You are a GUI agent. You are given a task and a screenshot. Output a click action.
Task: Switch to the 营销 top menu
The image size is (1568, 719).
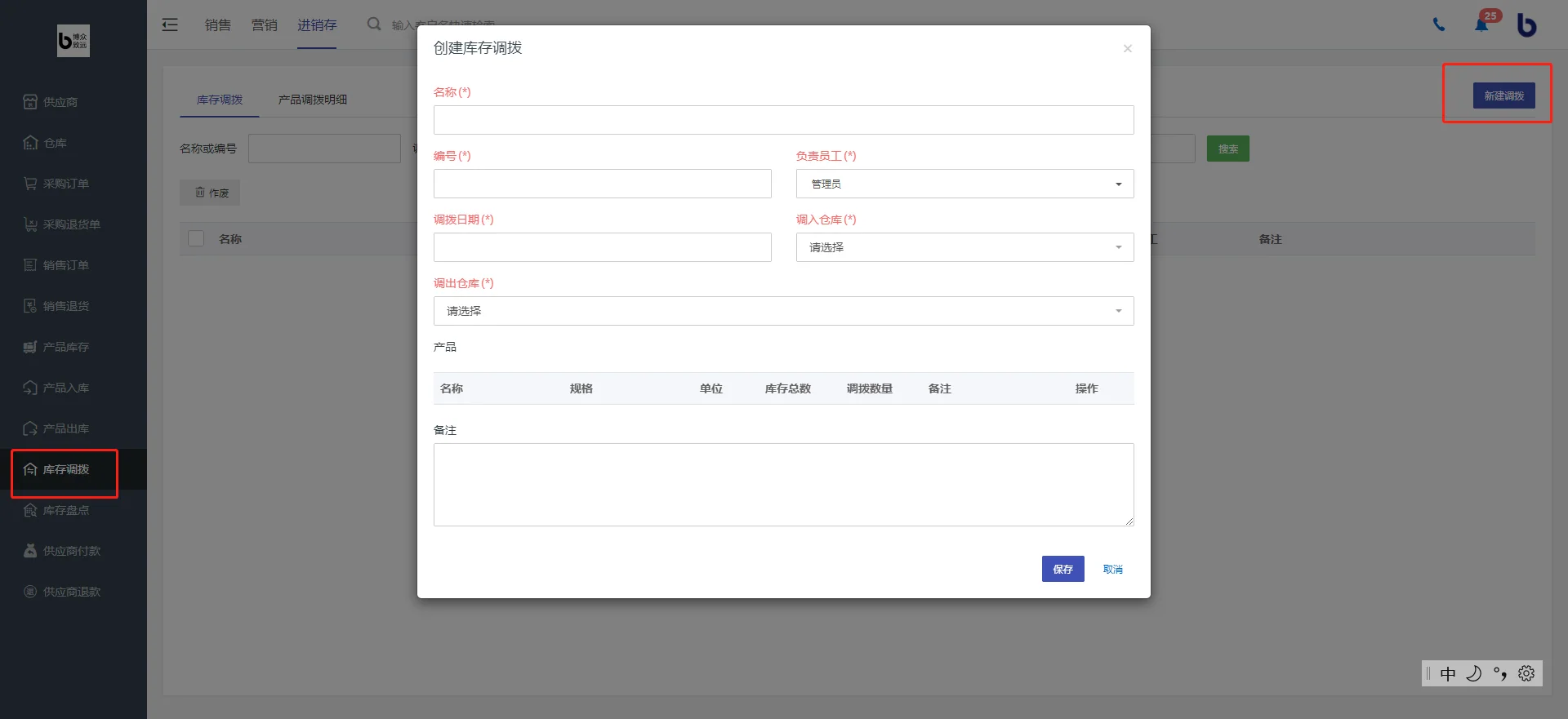[265, 25]
